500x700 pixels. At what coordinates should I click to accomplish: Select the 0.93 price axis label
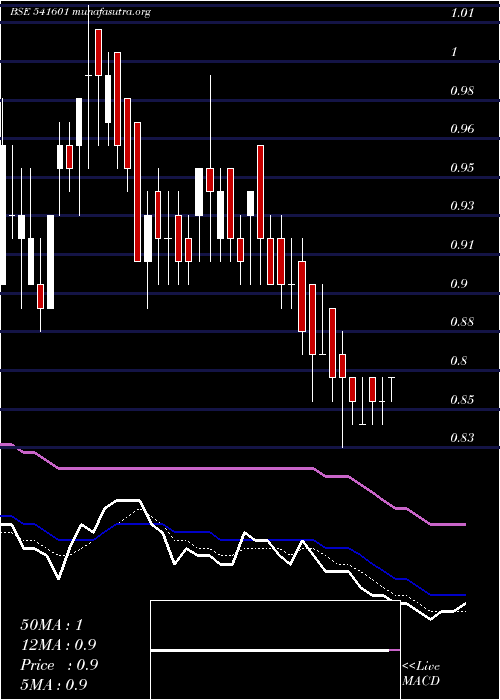click(462, 206)
